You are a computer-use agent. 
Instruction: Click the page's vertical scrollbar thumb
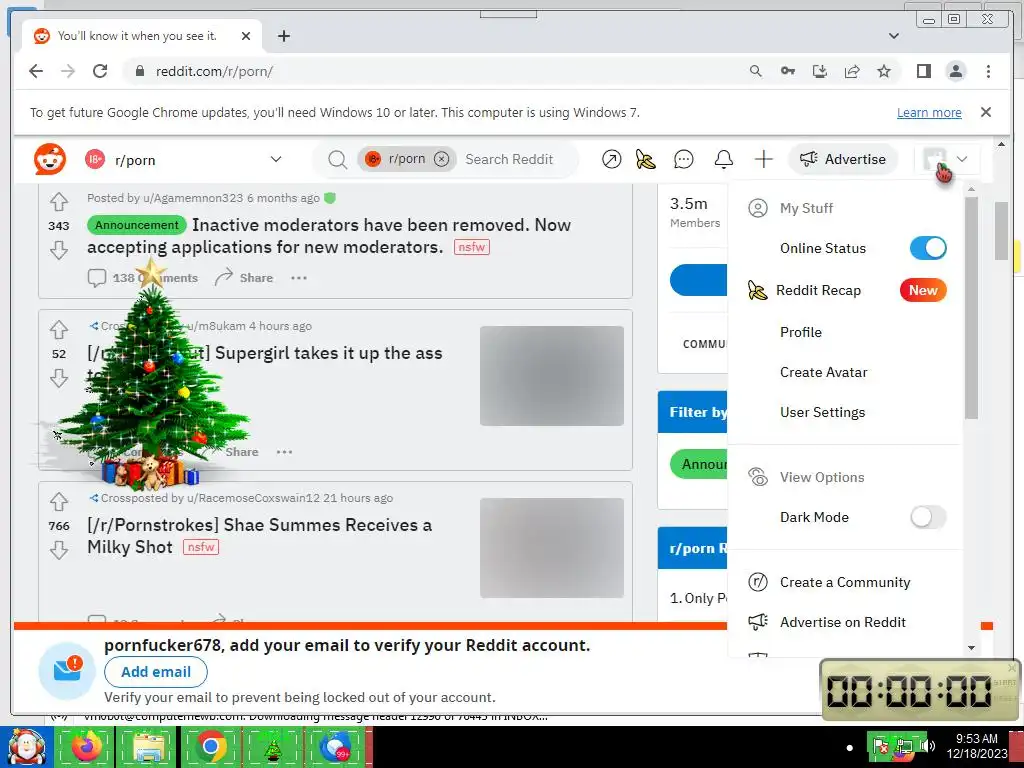point(1001,231)
